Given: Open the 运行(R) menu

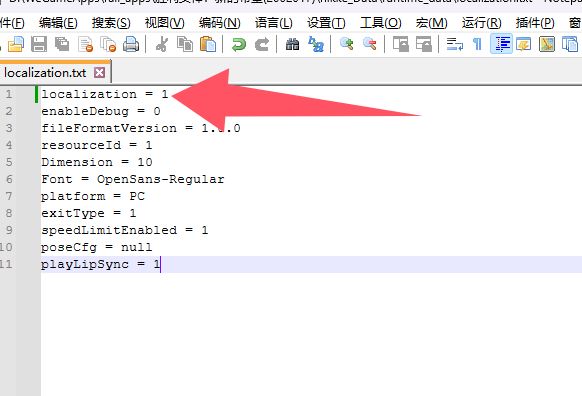Looking at the screenshot, I should coord(481,23).
